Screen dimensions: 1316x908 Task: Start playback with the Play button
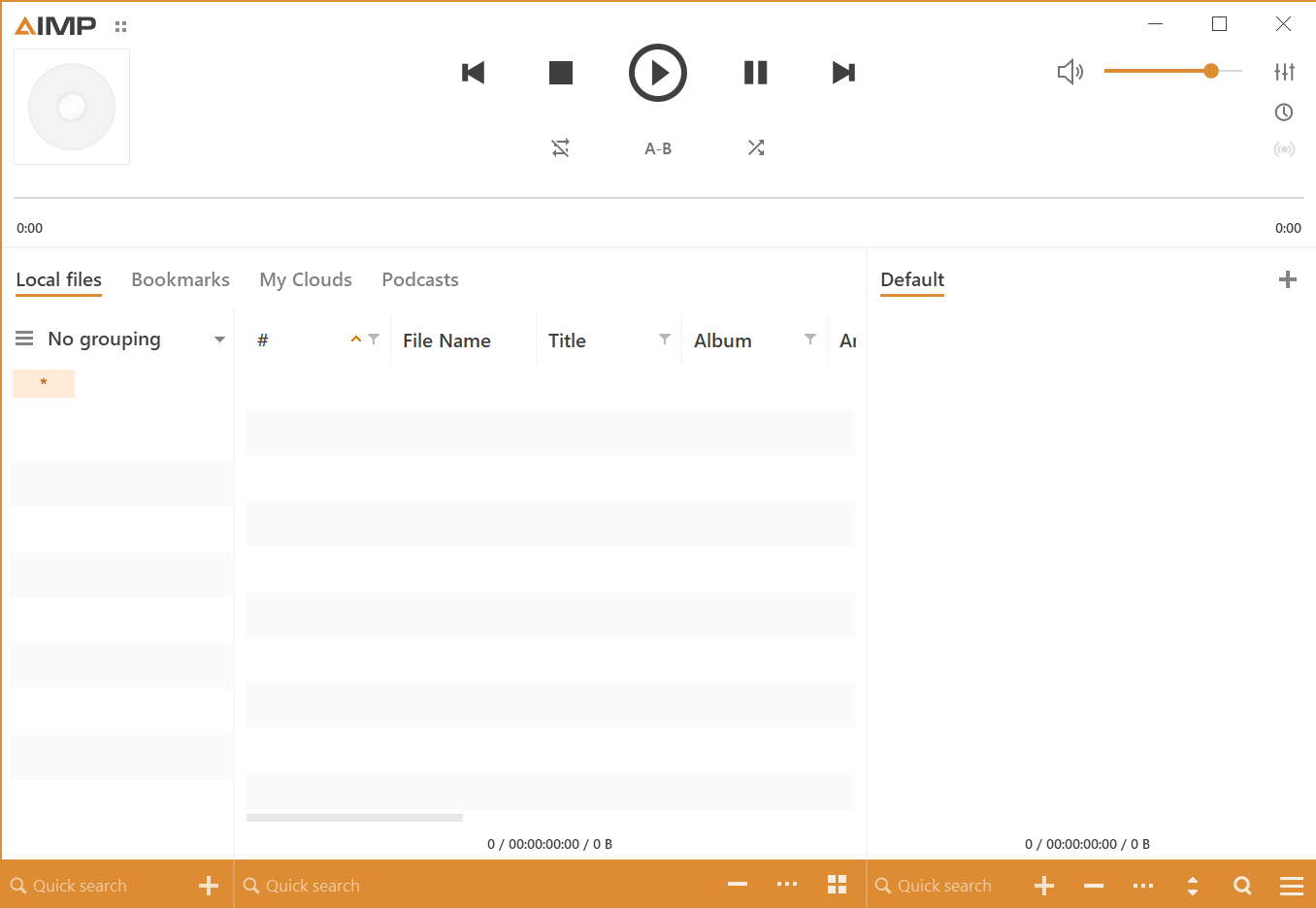pyautogui.click(x=658, y=72)
